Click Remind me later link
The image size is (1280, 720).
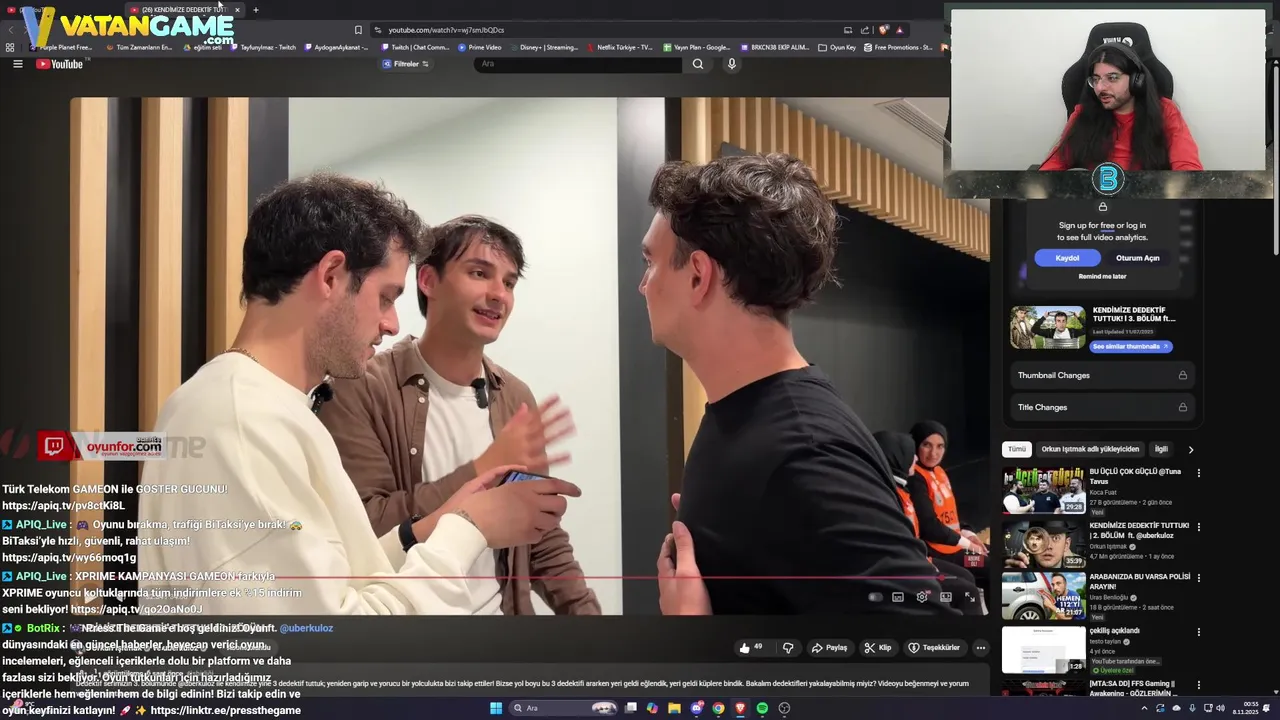tap(1102, 276)
